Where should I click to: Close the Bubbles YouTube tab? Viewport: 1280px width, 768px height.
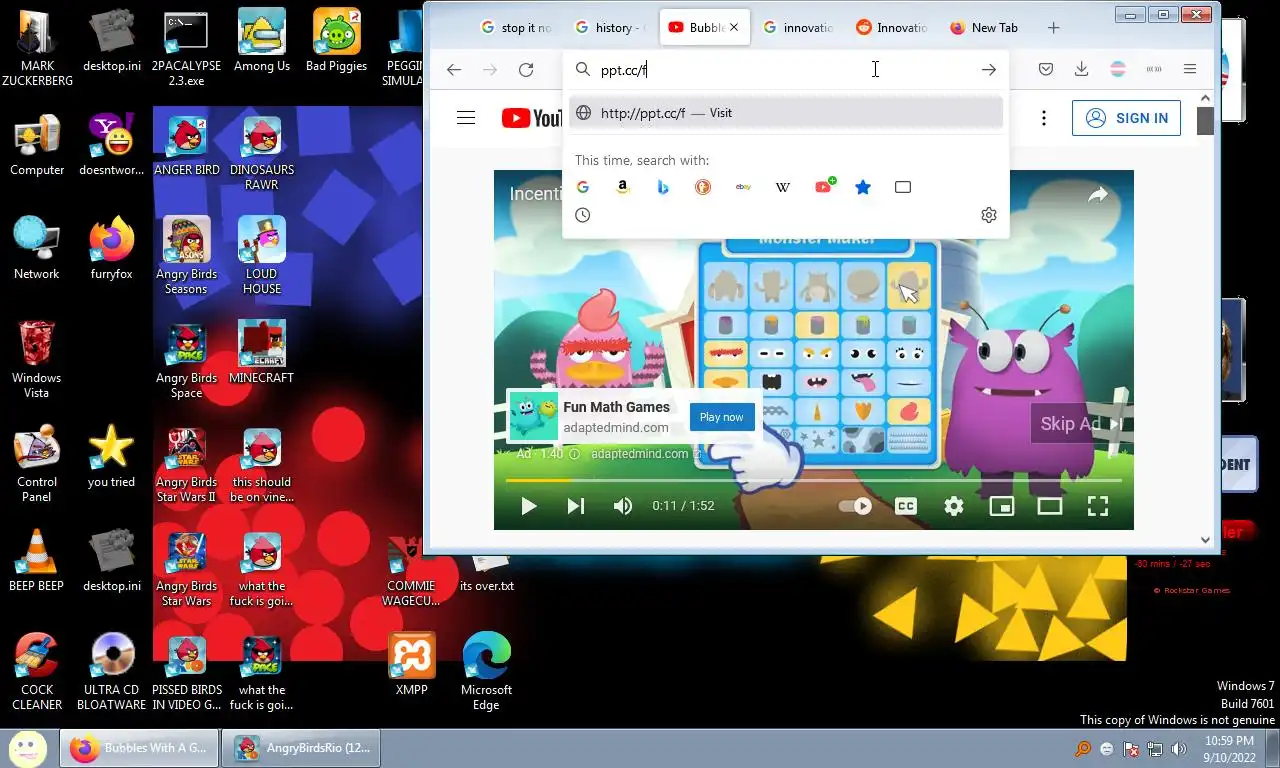734,28
